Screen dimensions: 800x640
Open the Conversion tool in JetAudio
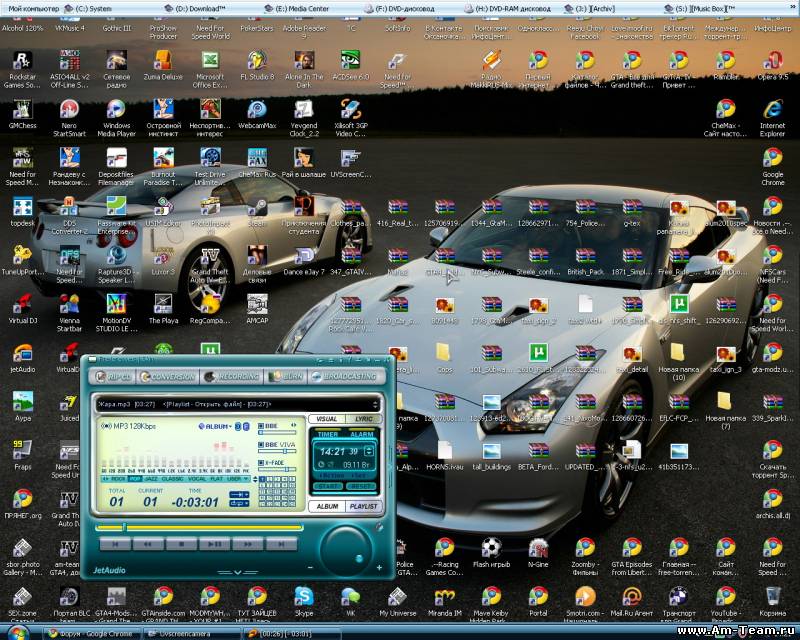[168, 377]
